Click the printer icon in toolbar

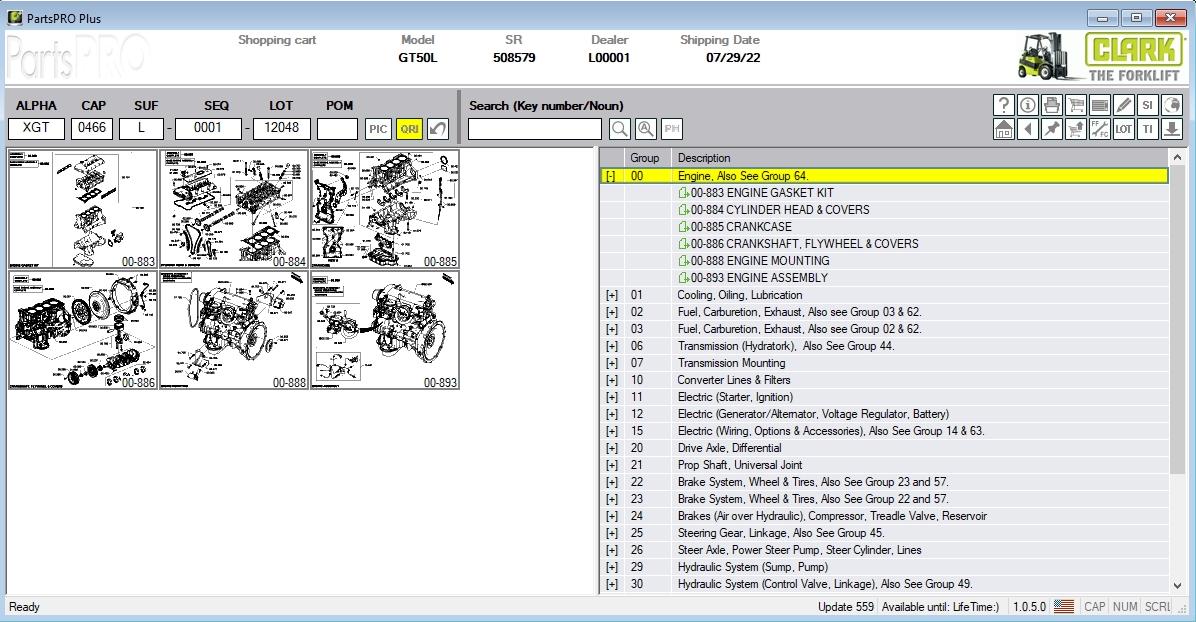click(1052, 105)
